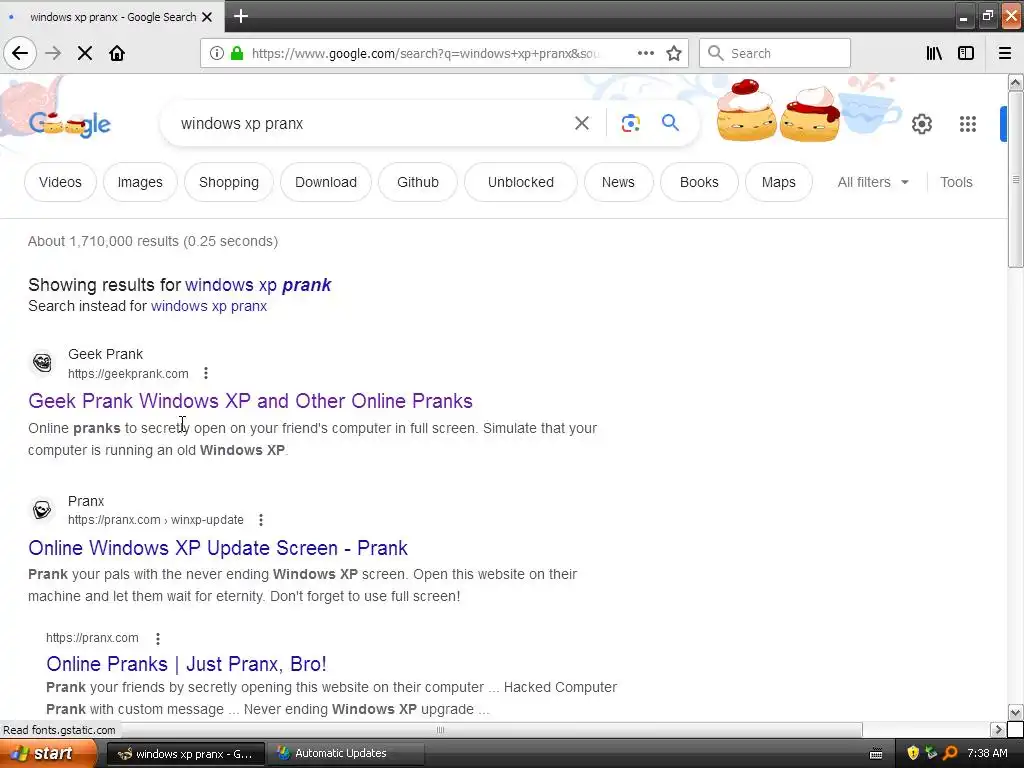Viewport: 1024px width, 768px height.
Task: Open 'Geek Prank Windows XP and Other Online Pranks'
Action: (x=250, y=400)
